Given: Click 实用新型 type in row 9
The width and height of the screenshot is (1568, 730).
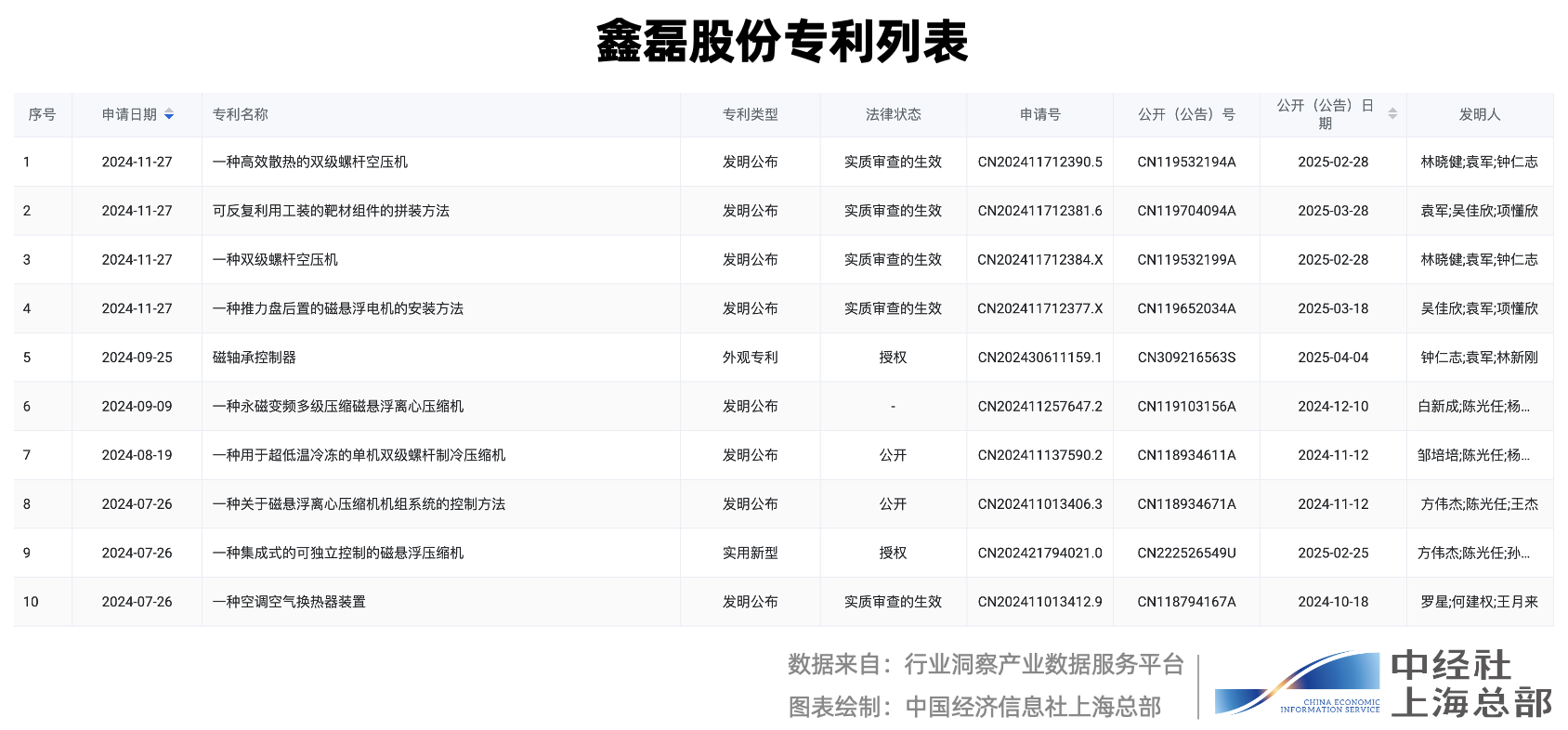Looking at the screenshot, I should click(x=750, y=553).
